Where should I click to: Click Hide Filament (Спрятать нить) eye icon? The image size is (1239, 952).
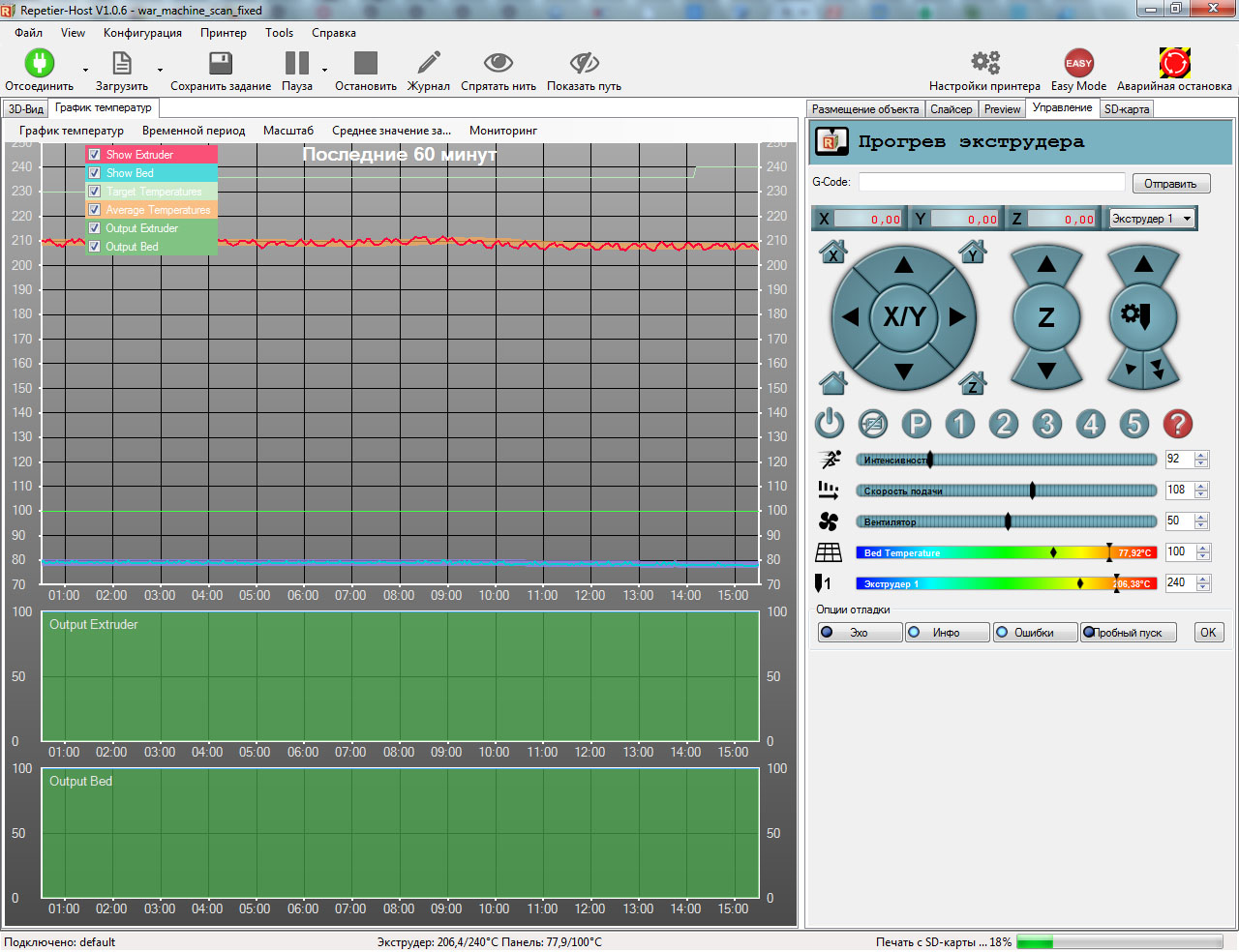(498, 64)
